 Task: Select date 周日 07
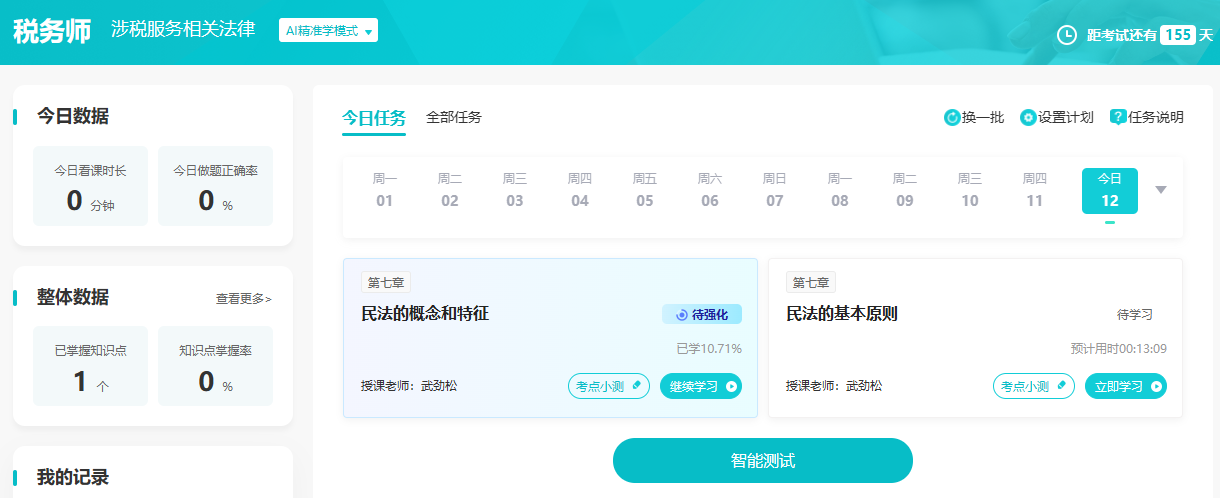point(775,190)
